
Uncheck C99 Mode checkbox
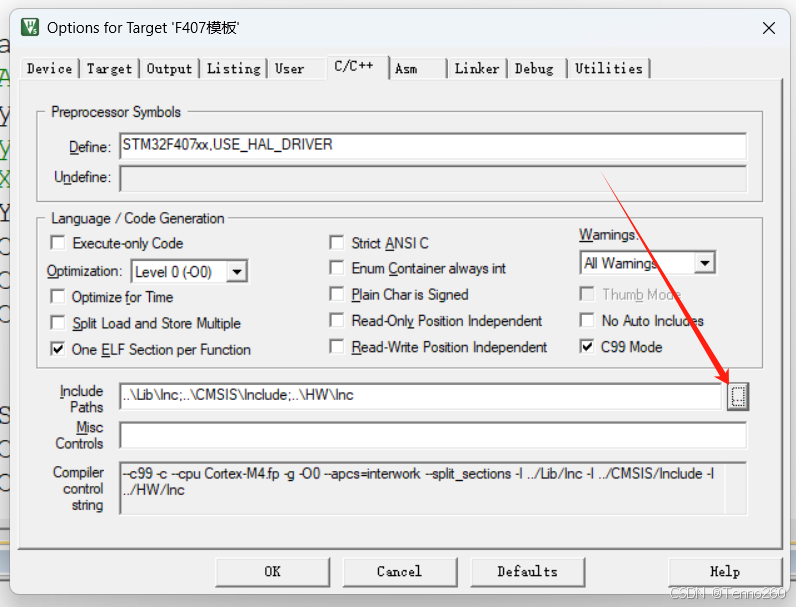(x=587, y=347)
